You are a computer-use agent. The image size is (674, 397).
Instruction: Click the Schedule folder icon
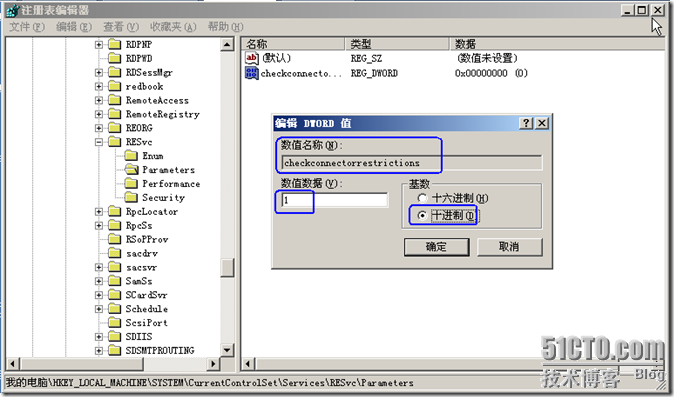(x=114, y=308)
